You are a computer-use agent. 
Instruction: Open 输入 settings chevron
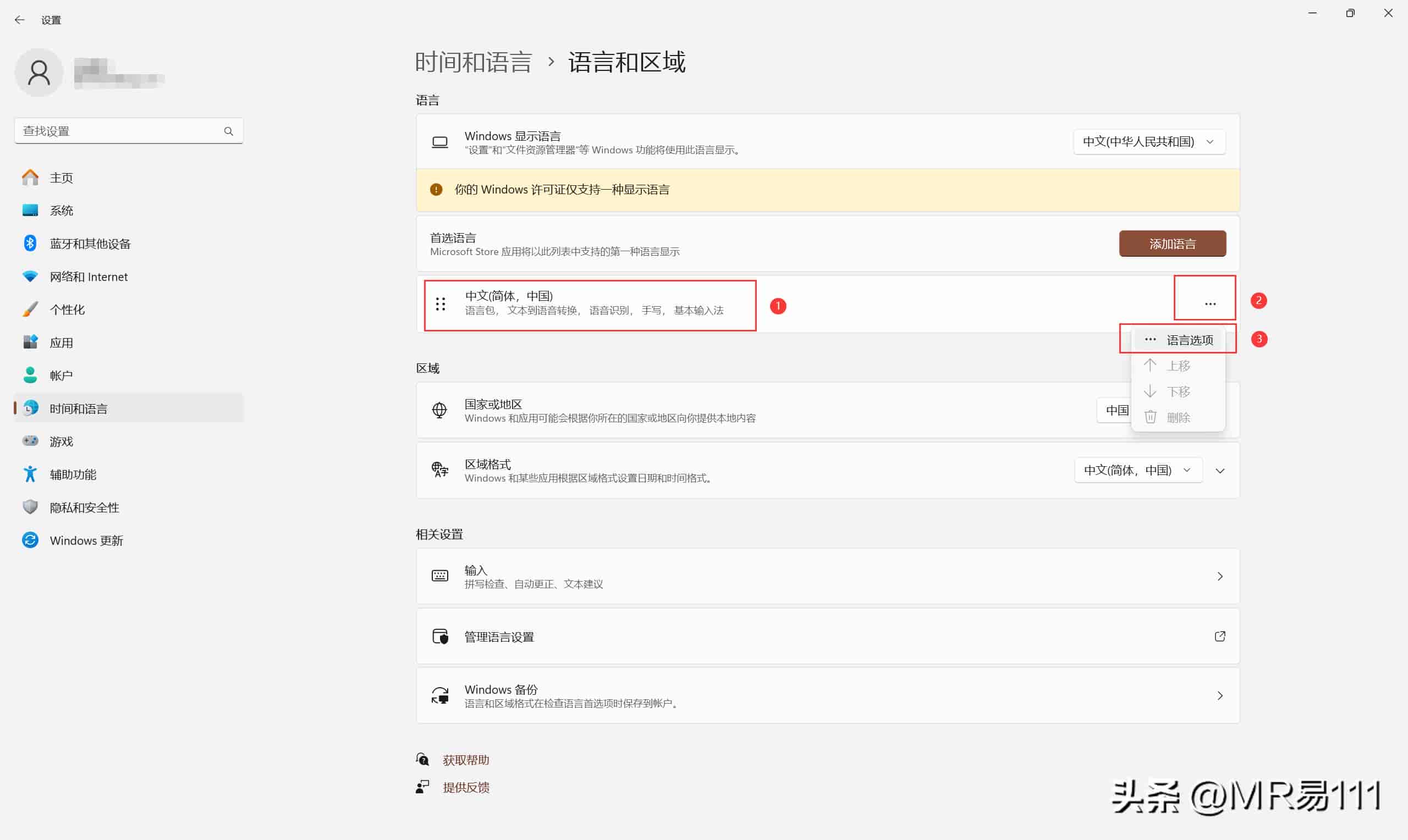pyautogui.click(x=1220, y=576)
